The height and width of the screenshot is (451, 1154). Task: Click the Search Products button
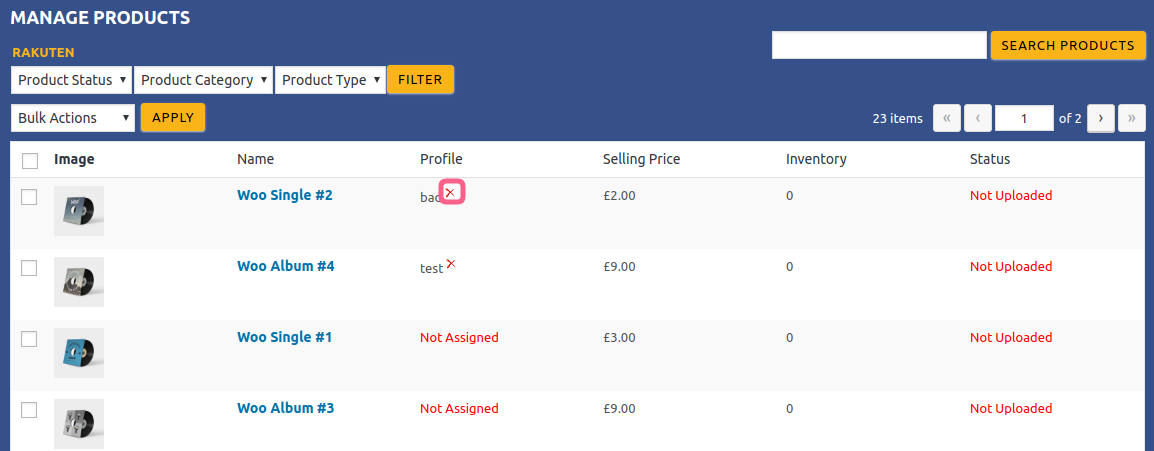point(1067,46)
